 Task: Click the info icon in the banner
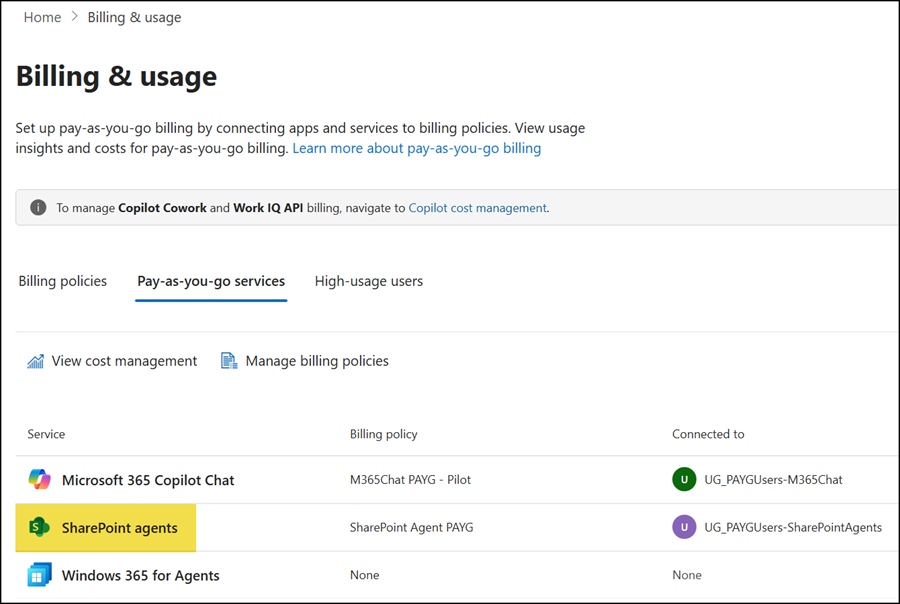point(38,207)
